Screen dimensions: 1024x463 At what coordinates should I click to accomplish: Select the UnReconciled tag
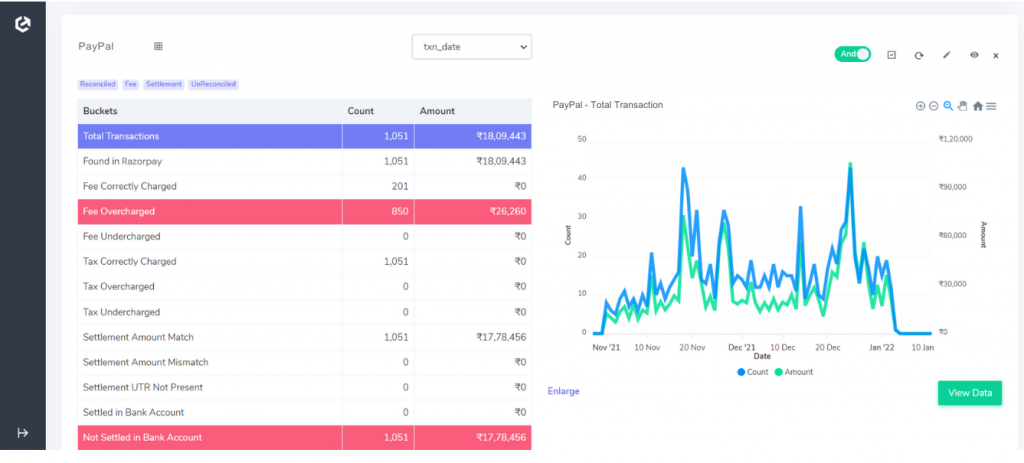point(214,84)
